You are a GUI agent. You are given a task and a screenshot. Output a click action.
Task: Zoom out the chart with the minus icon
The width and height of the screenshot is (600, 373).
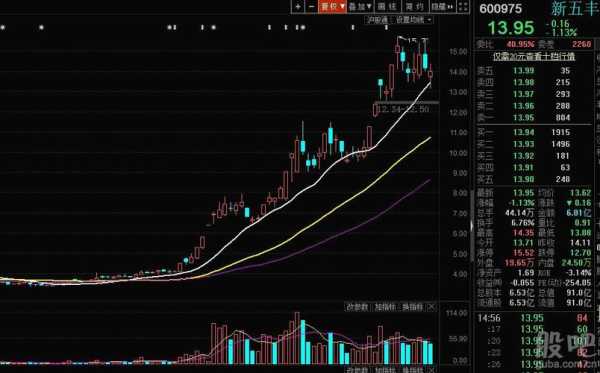pyautogui.click(x=311, y=7)
